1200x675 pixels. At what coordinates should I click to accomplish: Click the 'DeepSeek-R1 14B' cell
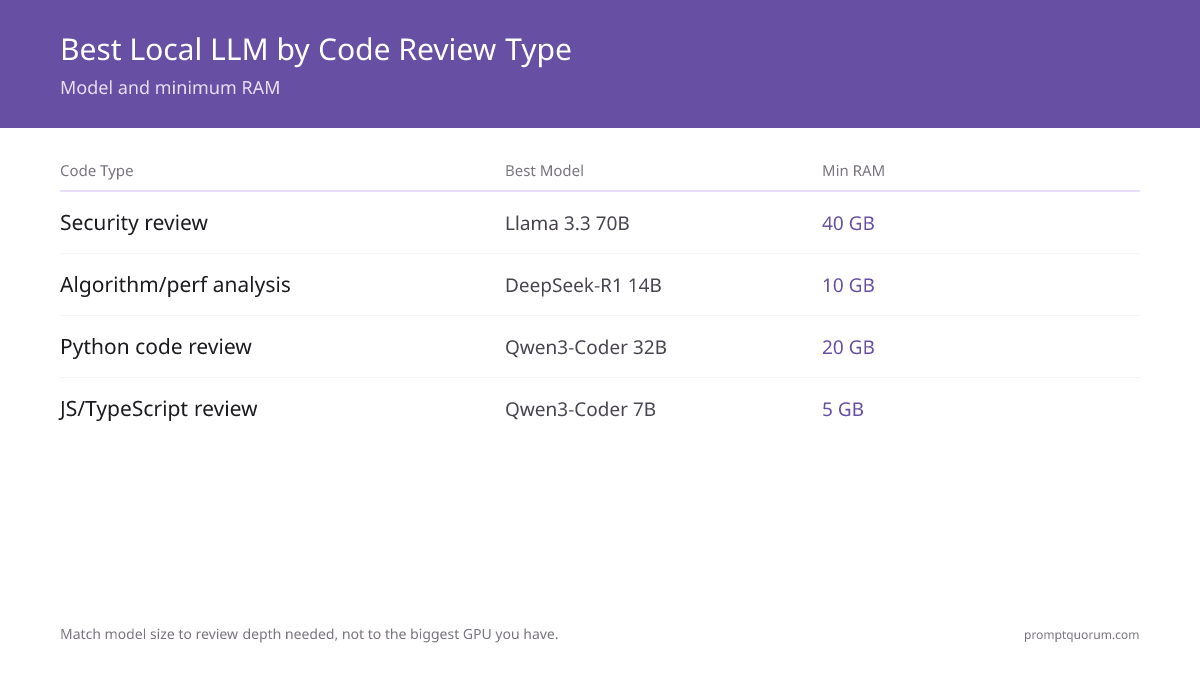(x=583, y=285)
